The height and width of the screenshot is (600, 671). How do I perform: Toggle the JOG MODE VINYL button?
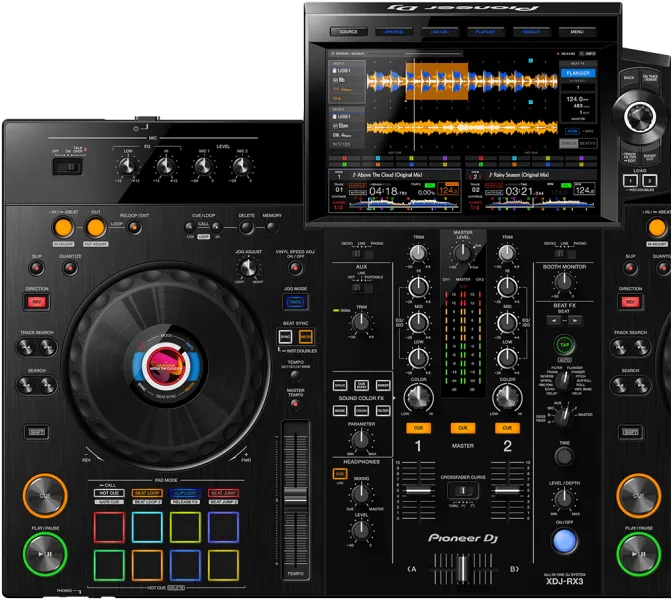click(295, 302)
